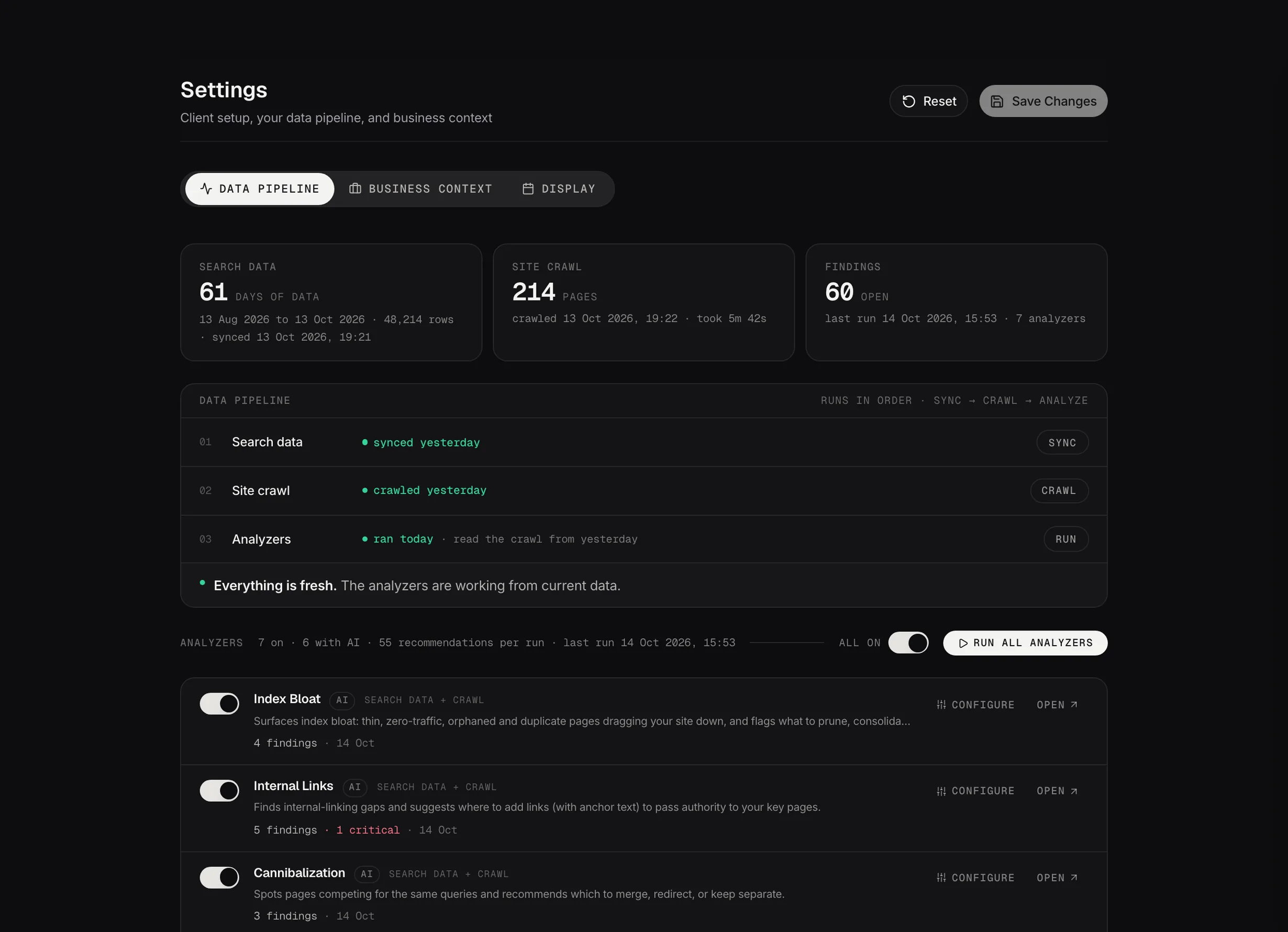This screenshot has width=1288, height=932.
Task: Disable the Index Bloat analyzer toggle
Action: click(219, 703)
